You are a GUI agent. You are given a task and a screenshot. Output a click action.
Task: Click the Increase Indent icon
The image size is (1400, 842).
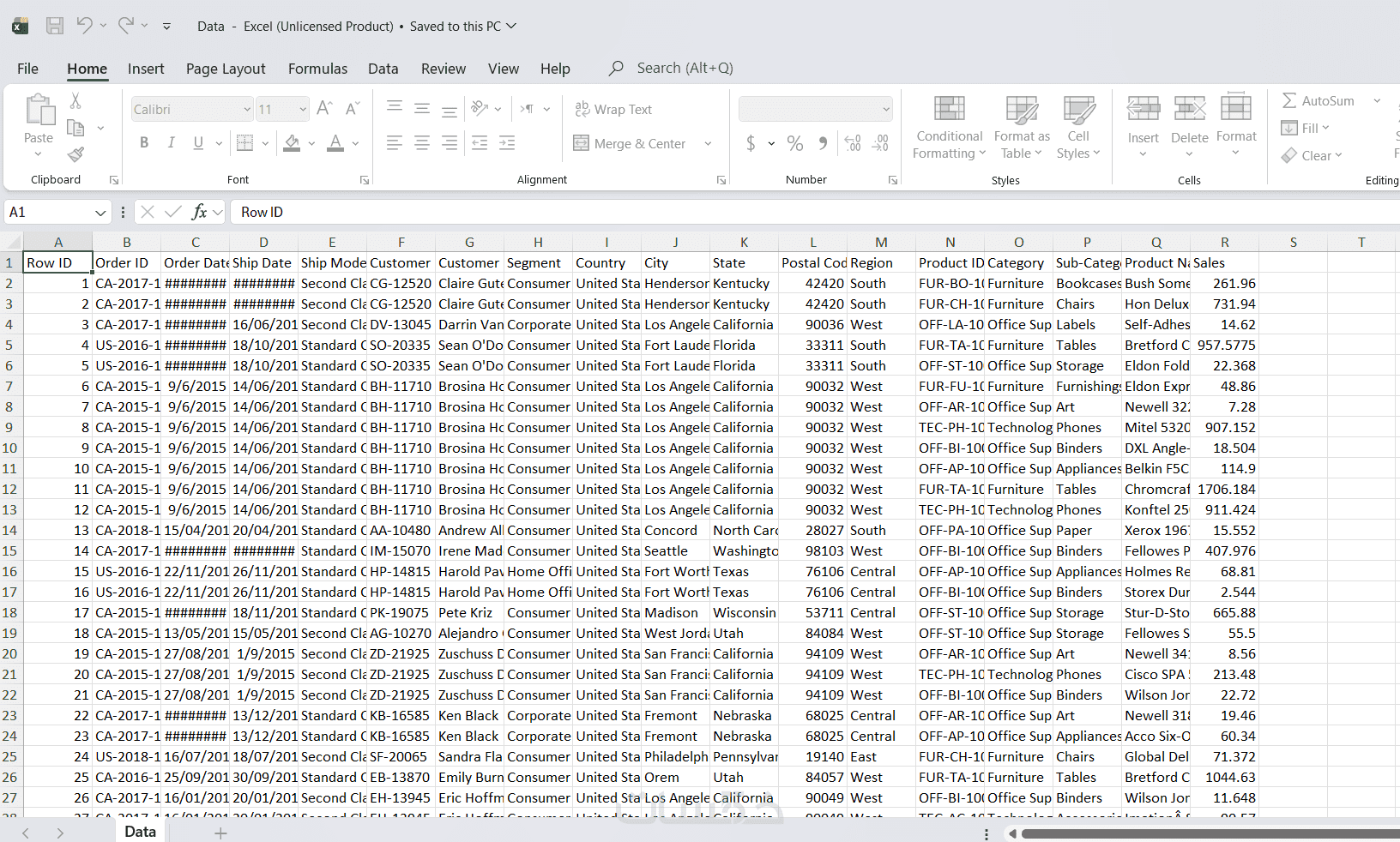(x=507, y=143)
